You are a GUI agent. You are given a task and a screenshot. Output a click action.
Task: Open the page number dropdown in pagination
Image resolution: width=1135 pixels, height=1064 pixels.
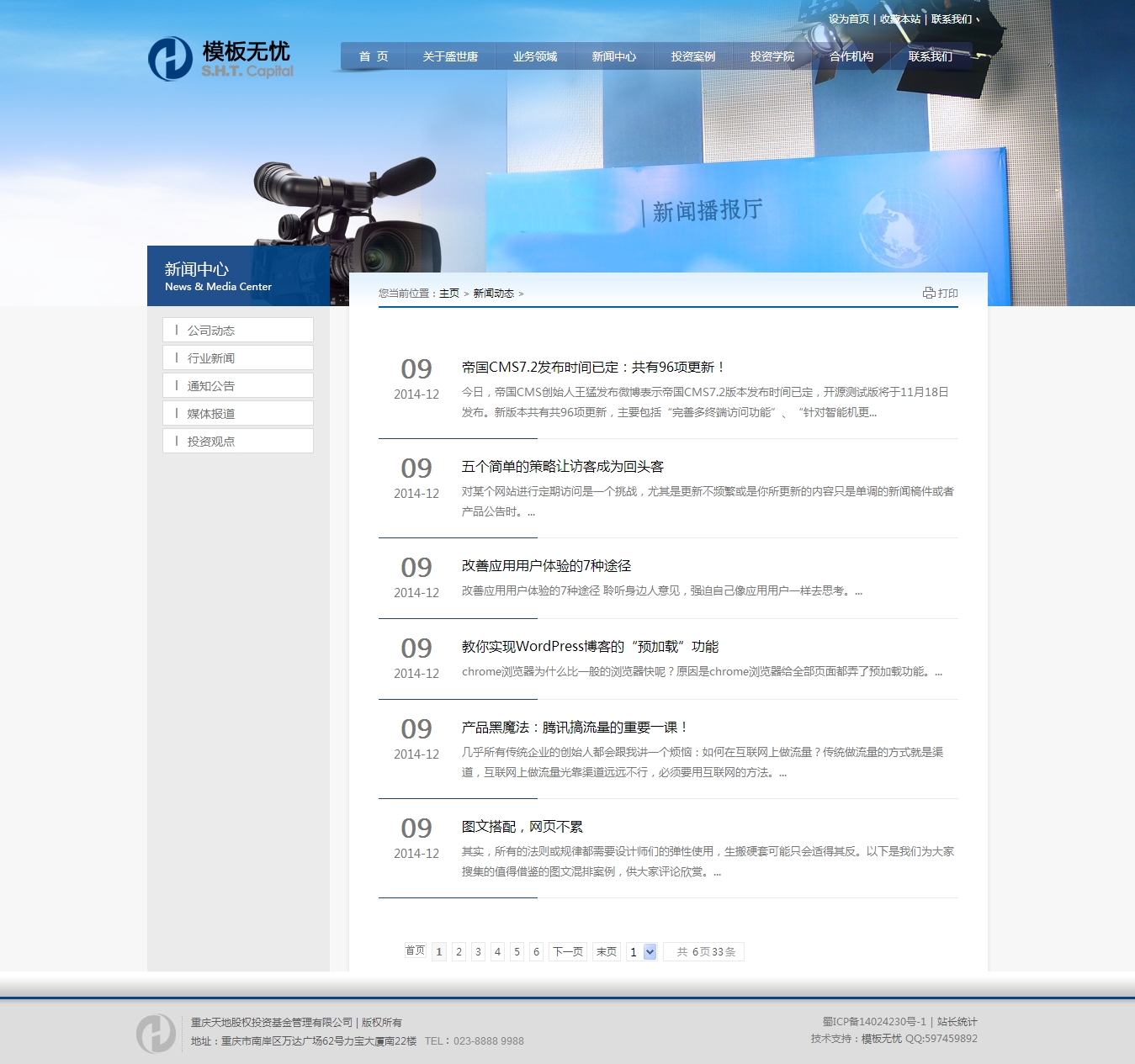point(650,952)
